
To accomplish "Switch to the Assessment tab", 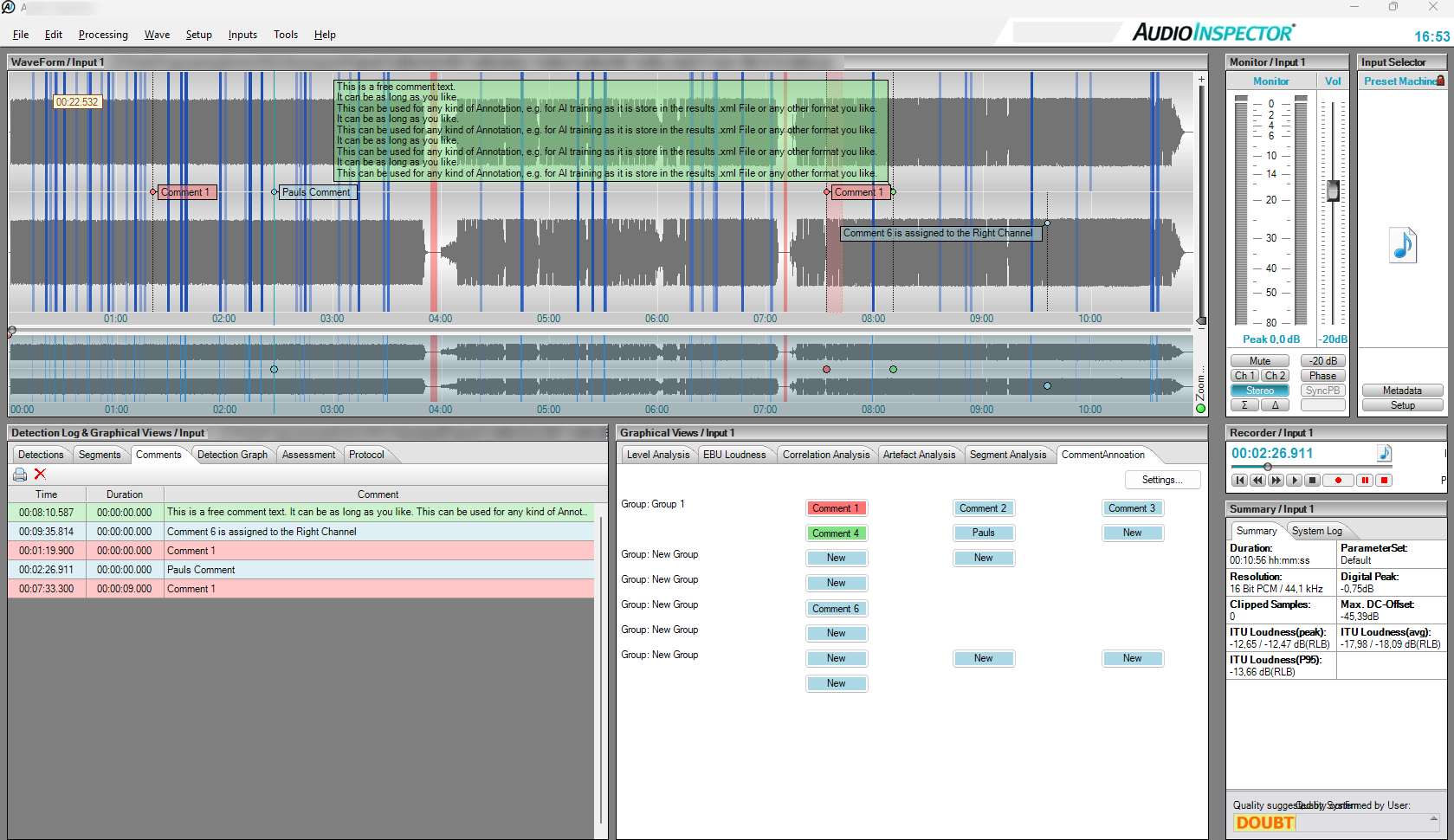I will coord(308,455).
